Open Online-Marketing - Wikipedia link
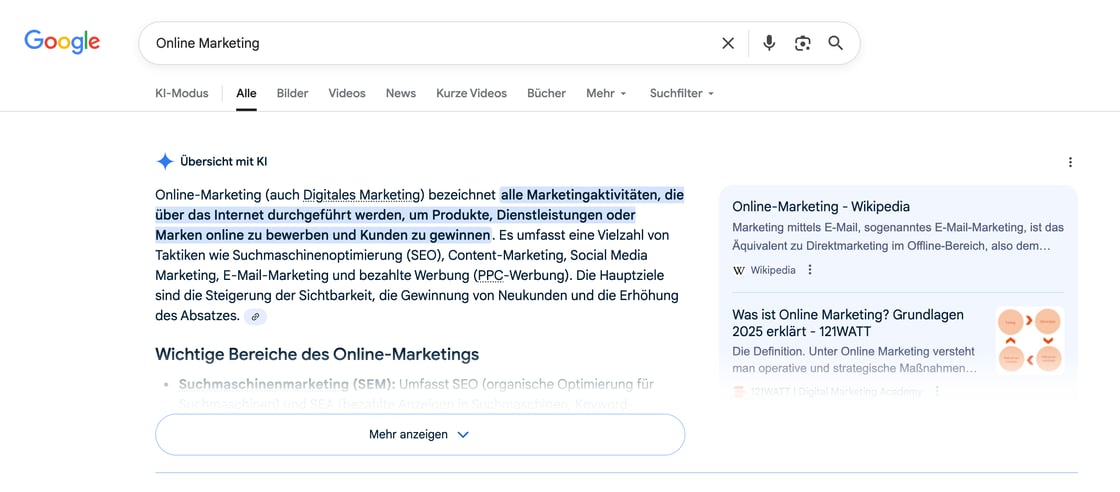1120x492 pixels. pos(821,207)
